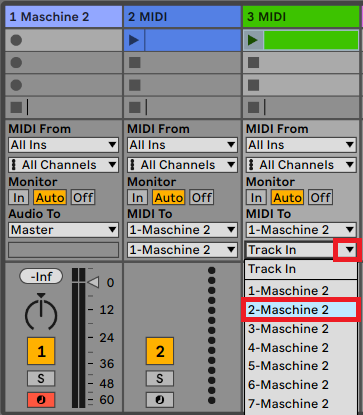Open MIDI To 1-Maschine 2 dropdown on track 3

(x=301, y=230)
